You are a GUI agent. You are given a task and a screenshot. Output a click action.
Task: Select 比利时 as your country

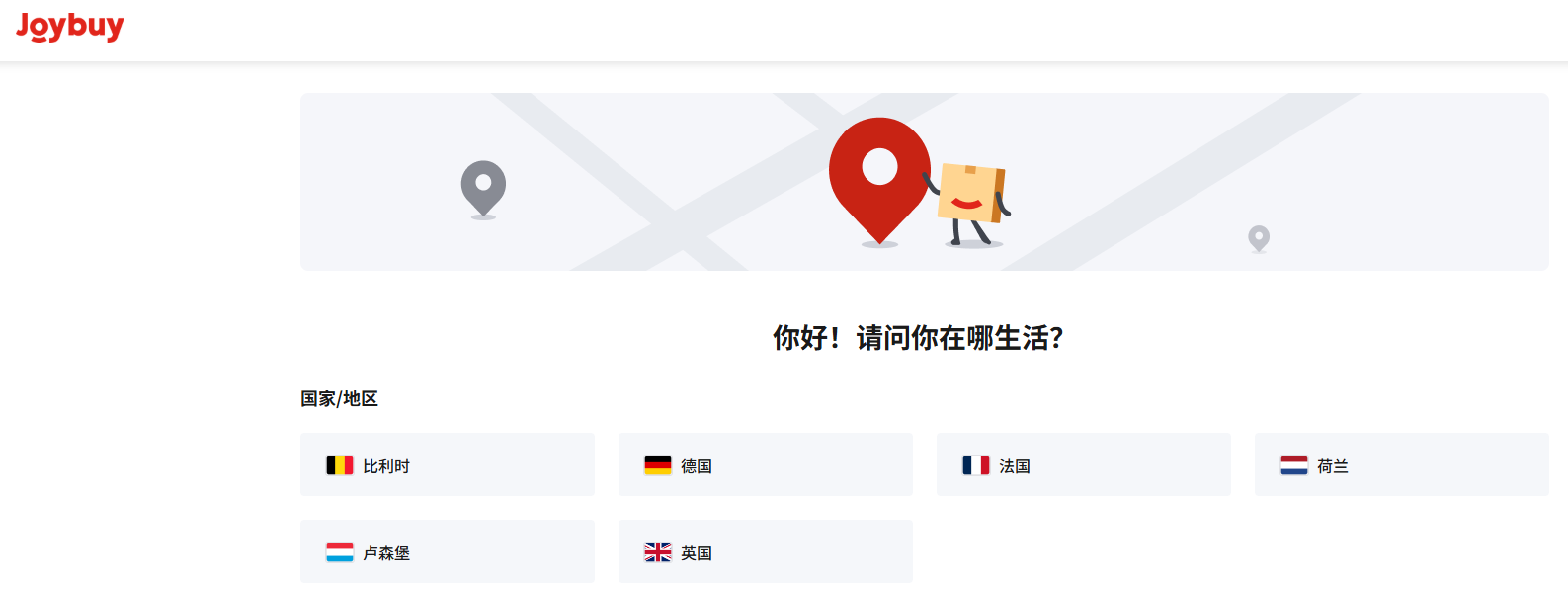pyautogui.click(x=448, y=465)
